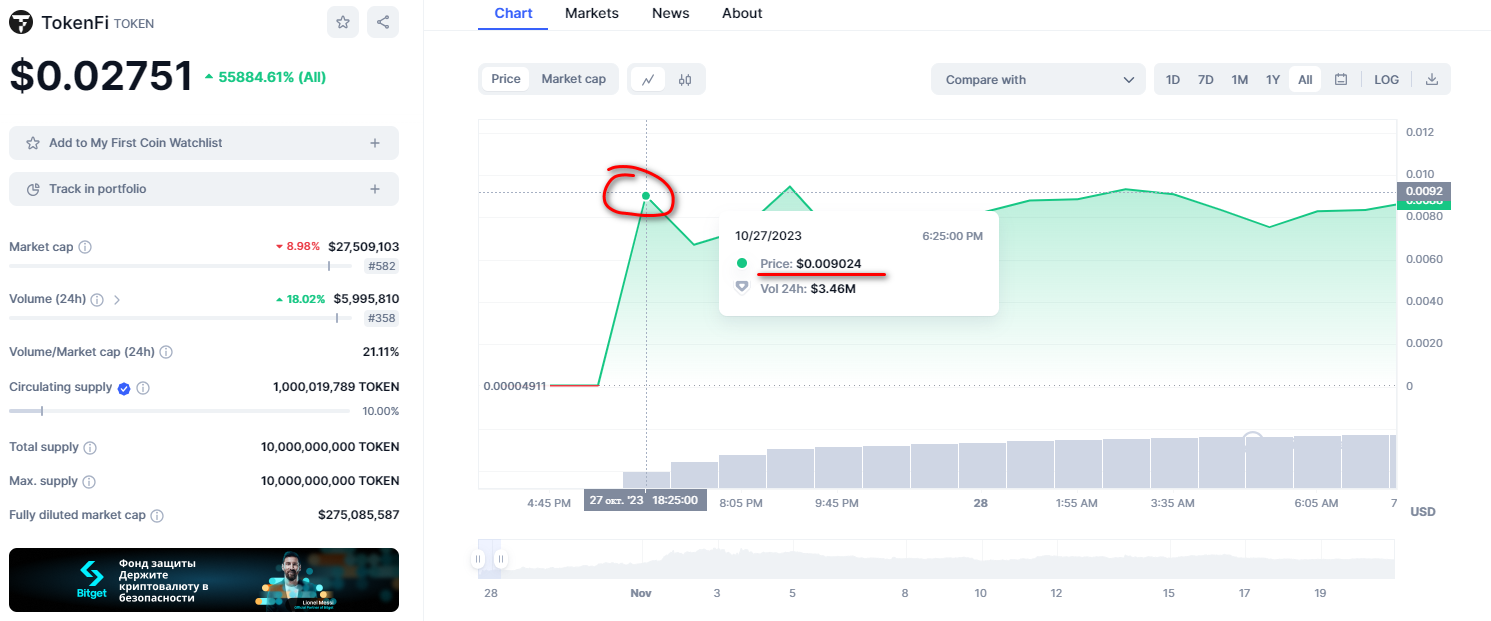Switch chart to Market cap

(573, 79)
